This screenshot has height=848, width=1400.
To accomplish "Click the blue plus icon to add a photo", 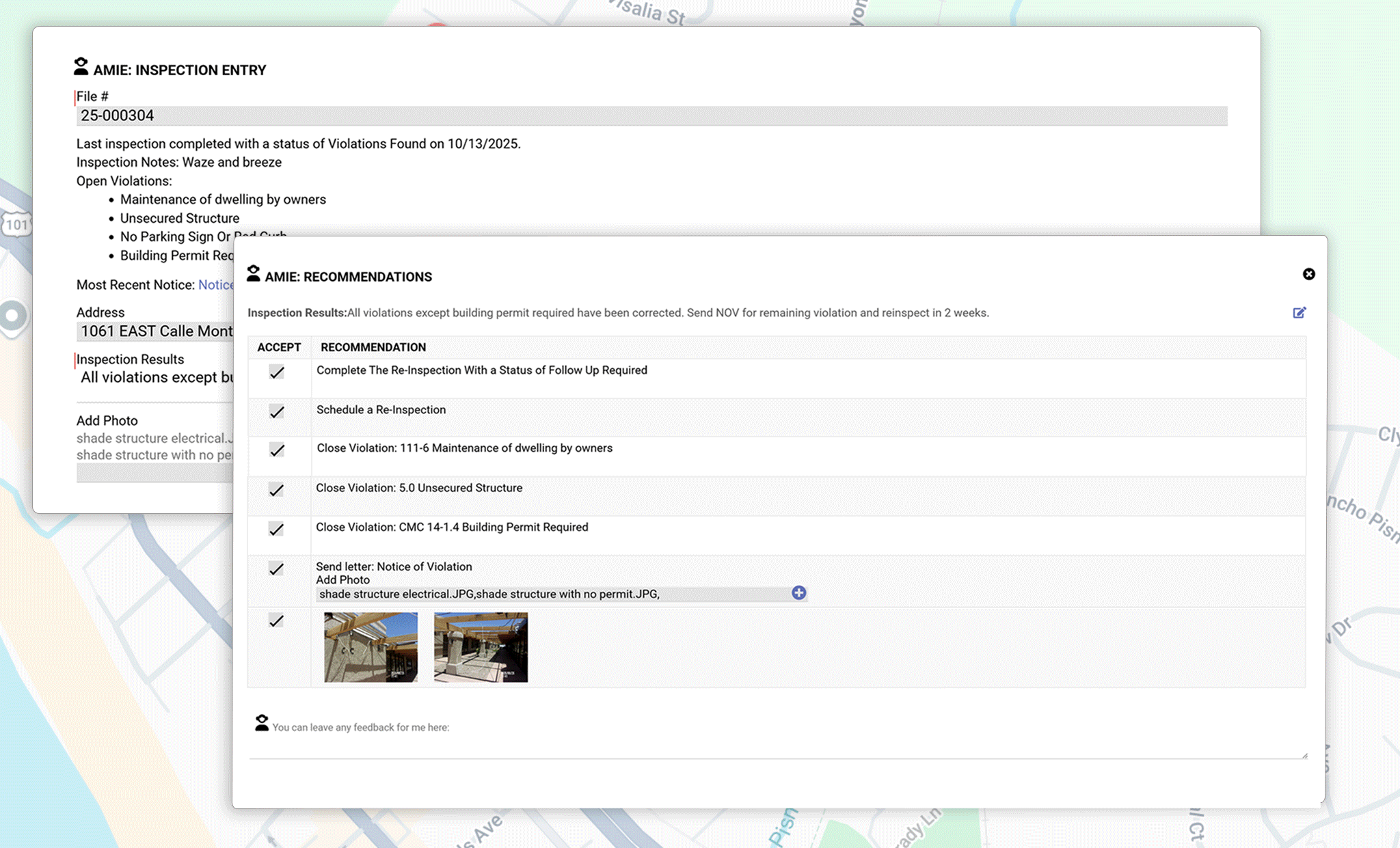I will click(798, 593).
